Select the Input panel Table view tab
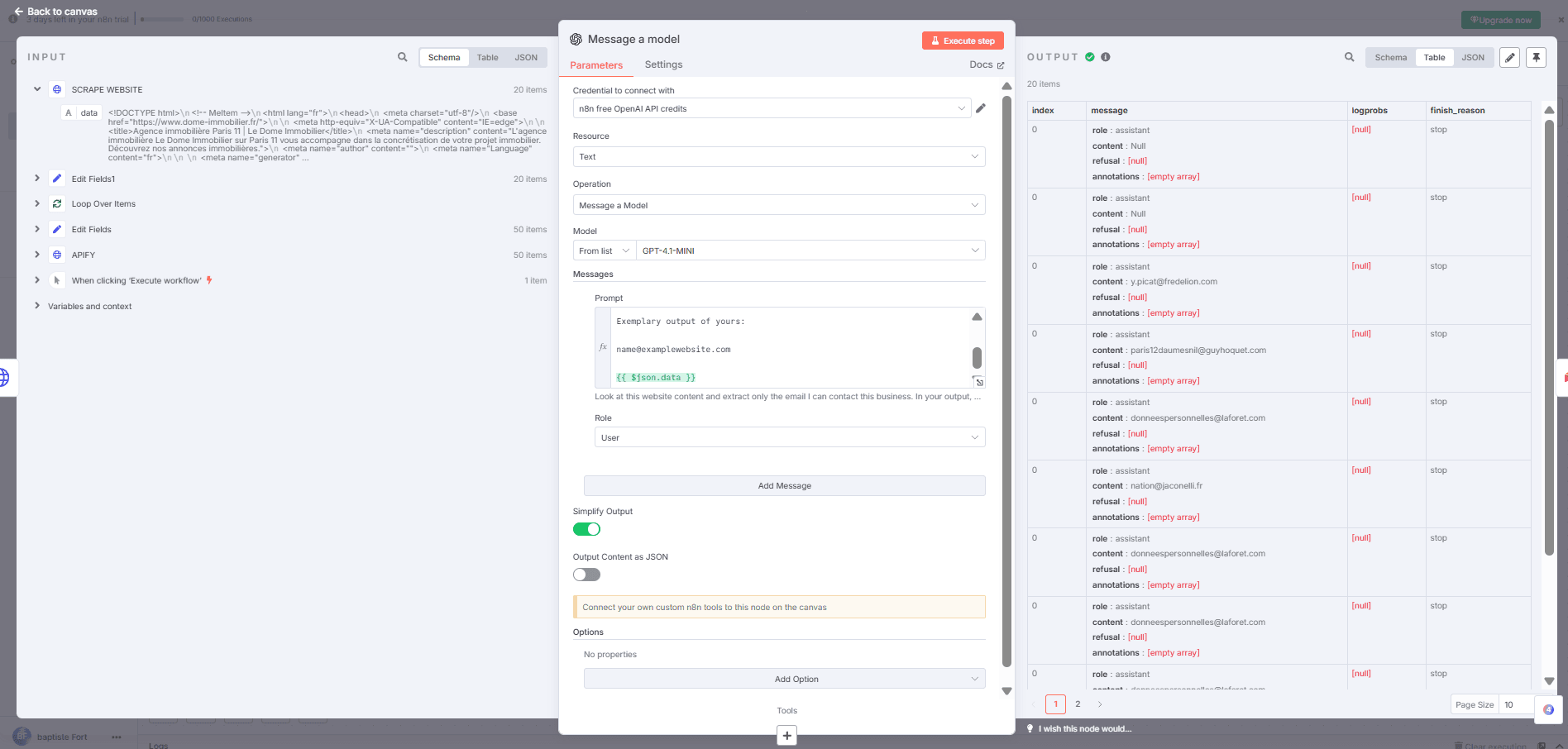1568x749 pixels. (x=487, y=57)
